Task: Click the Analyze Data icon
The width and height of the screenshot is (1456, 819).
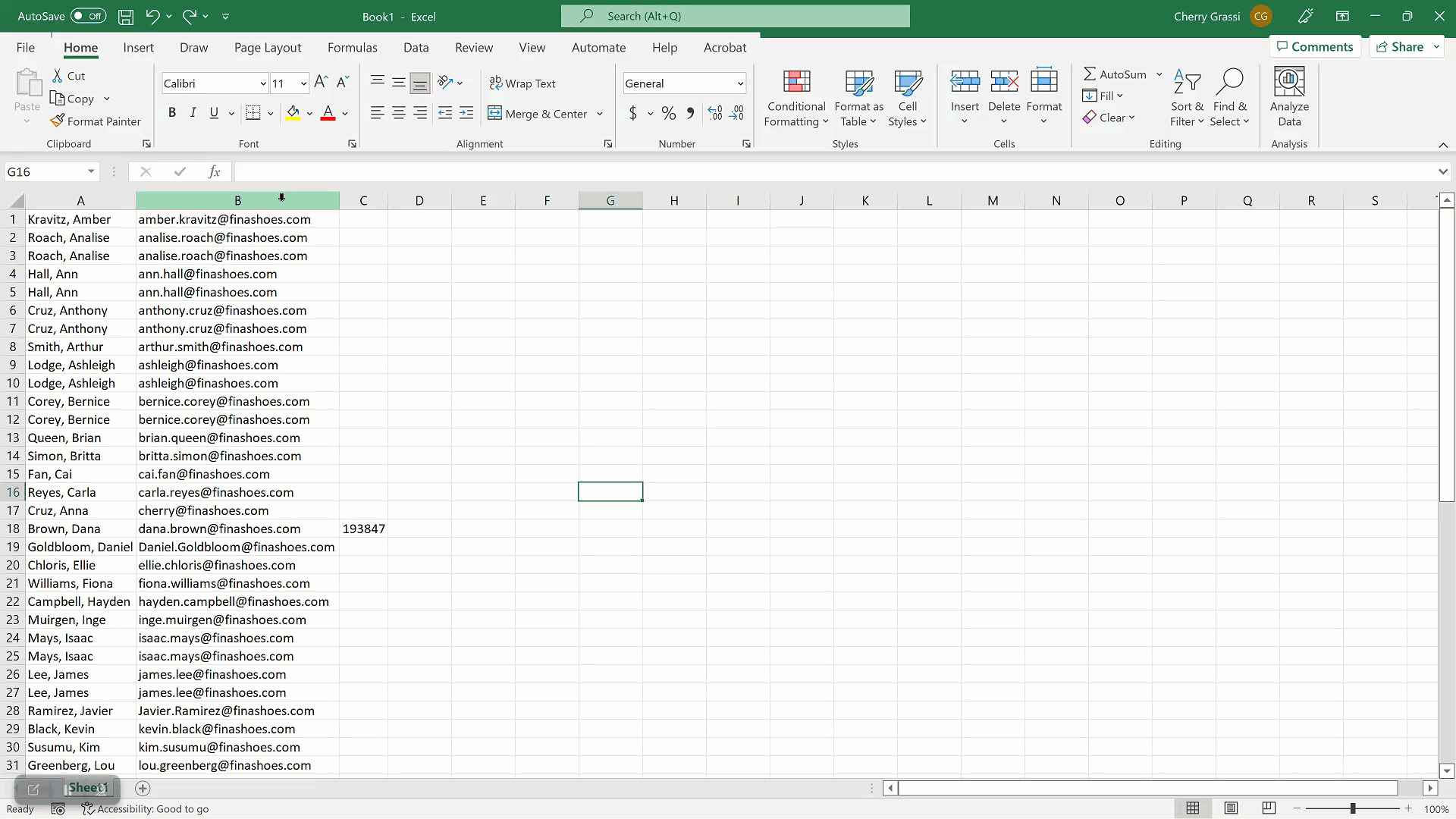Action: click(1289, 82)
